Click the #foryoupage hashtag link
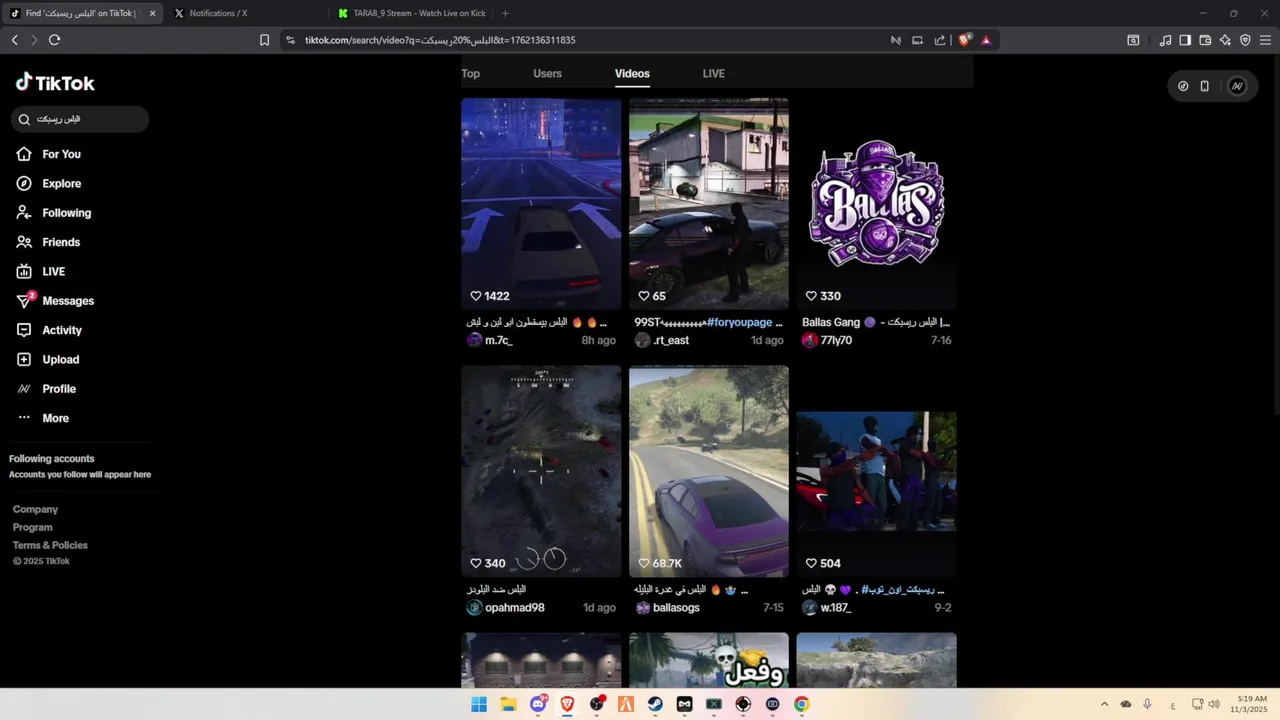Image resolution: width=1280 pixels, height=720 pixels. 739,323
